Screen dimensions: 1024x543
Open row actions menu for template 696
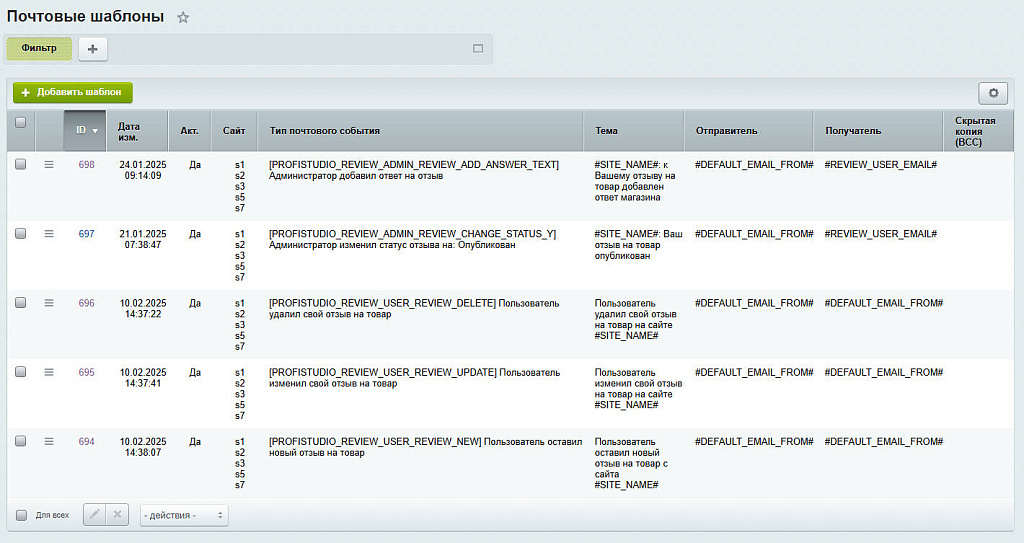click(49, 303)
